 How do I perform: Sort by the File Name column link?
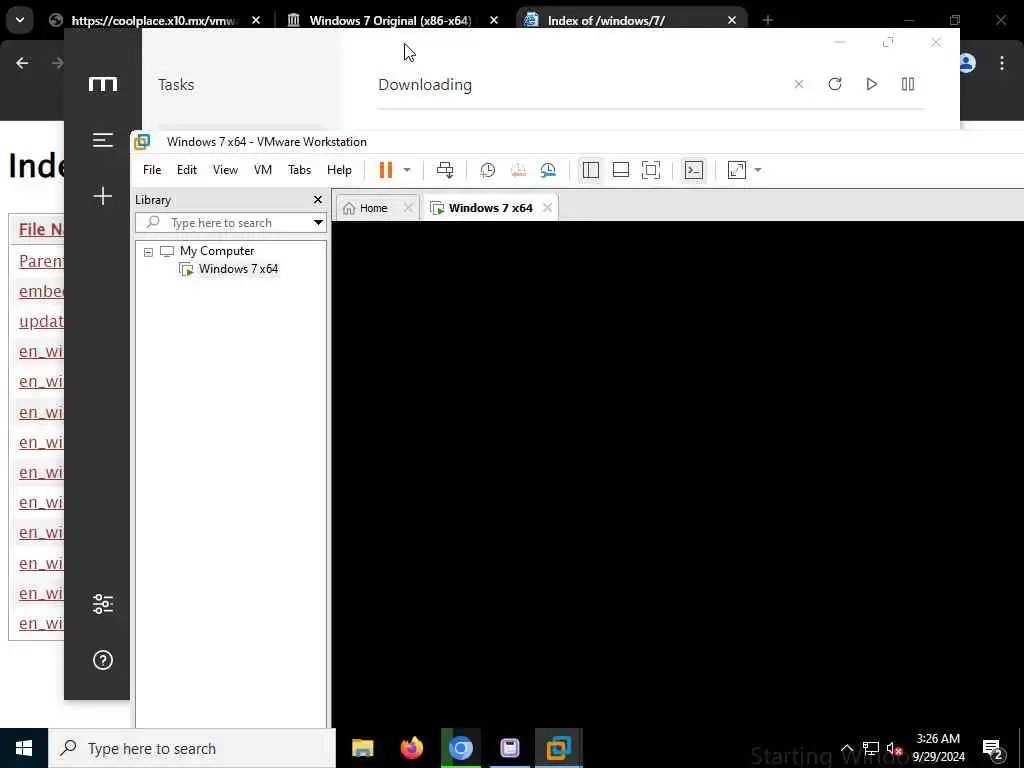[41, 229]
